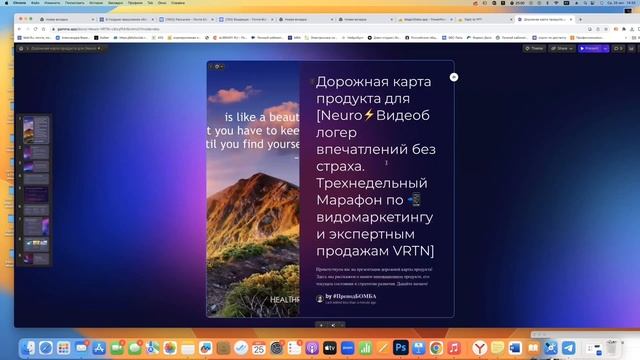Viewport: 640px width, 360px height.
Task: Open Keynote from the Dock
Action: [x=418, y=348]
